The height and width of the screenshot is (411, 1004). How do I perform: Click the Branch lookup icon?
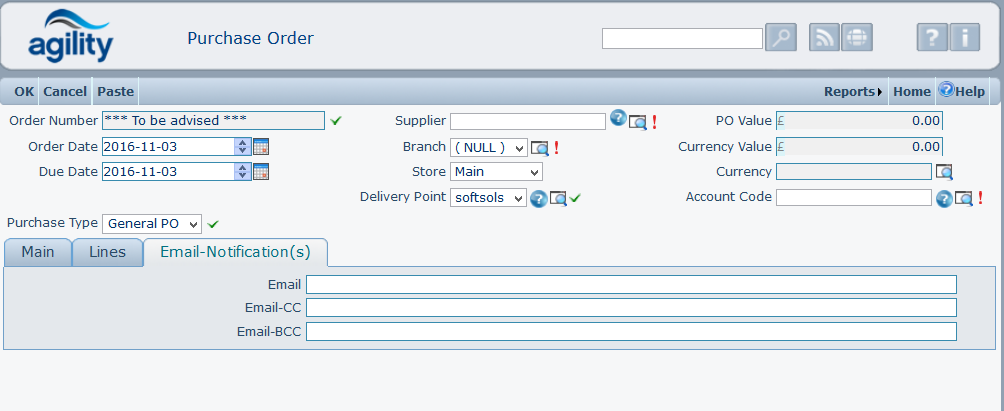tap(540, 148)
